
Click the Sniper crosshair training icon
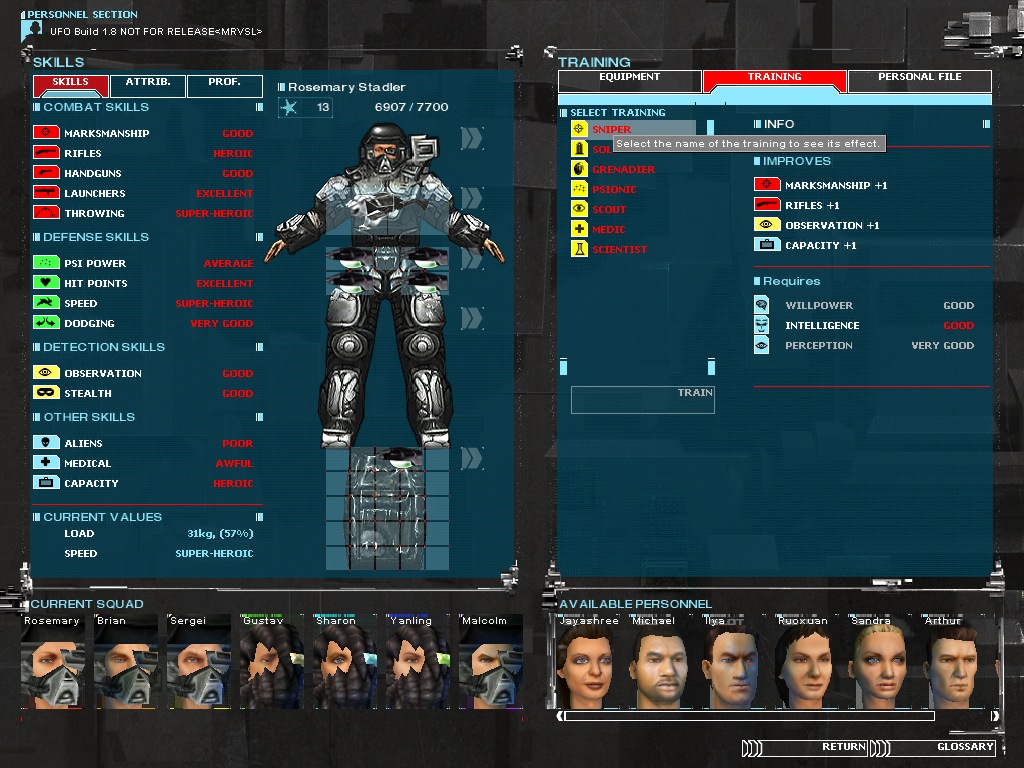click(x=578, y=127)
